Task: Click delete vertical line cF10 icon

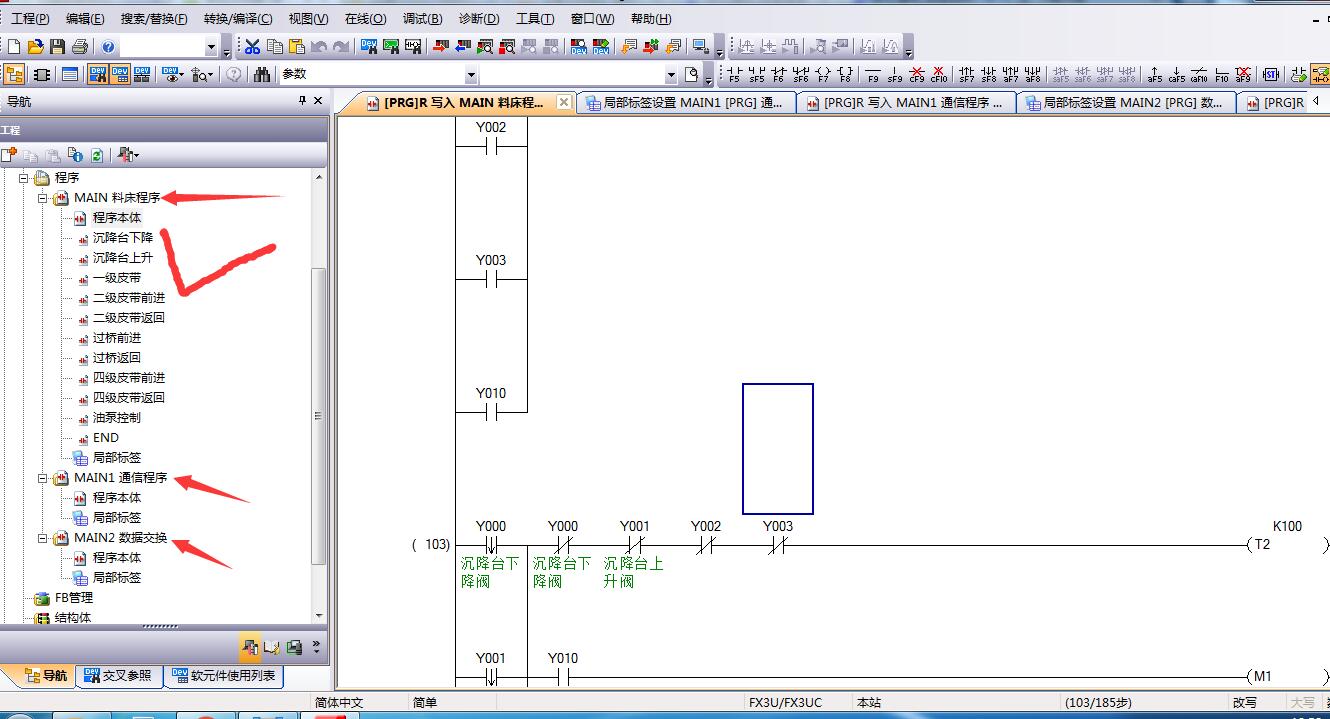Action: click(939, 74)
